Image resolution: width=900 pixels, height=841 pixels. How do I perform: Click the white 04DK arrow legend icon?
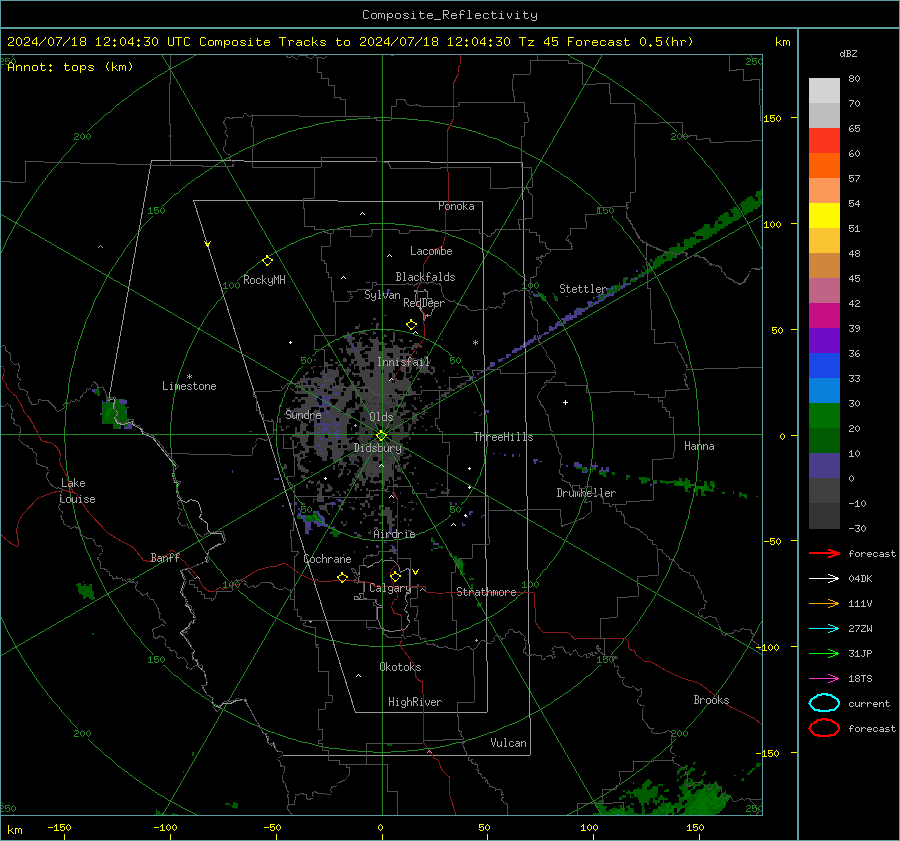pyautogui.click(x=824, y=578)
